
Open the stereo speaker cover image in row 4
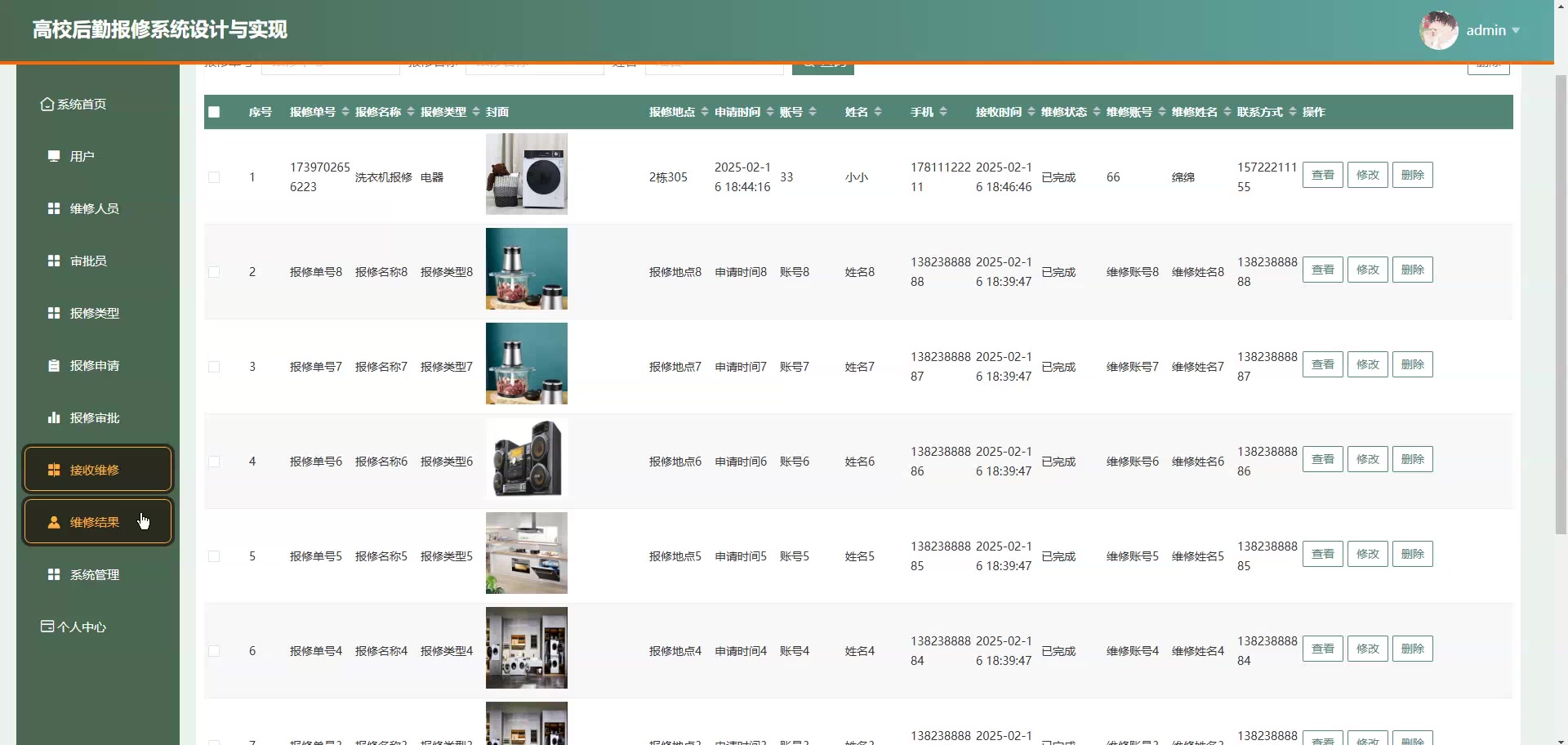tap(527, 458)
